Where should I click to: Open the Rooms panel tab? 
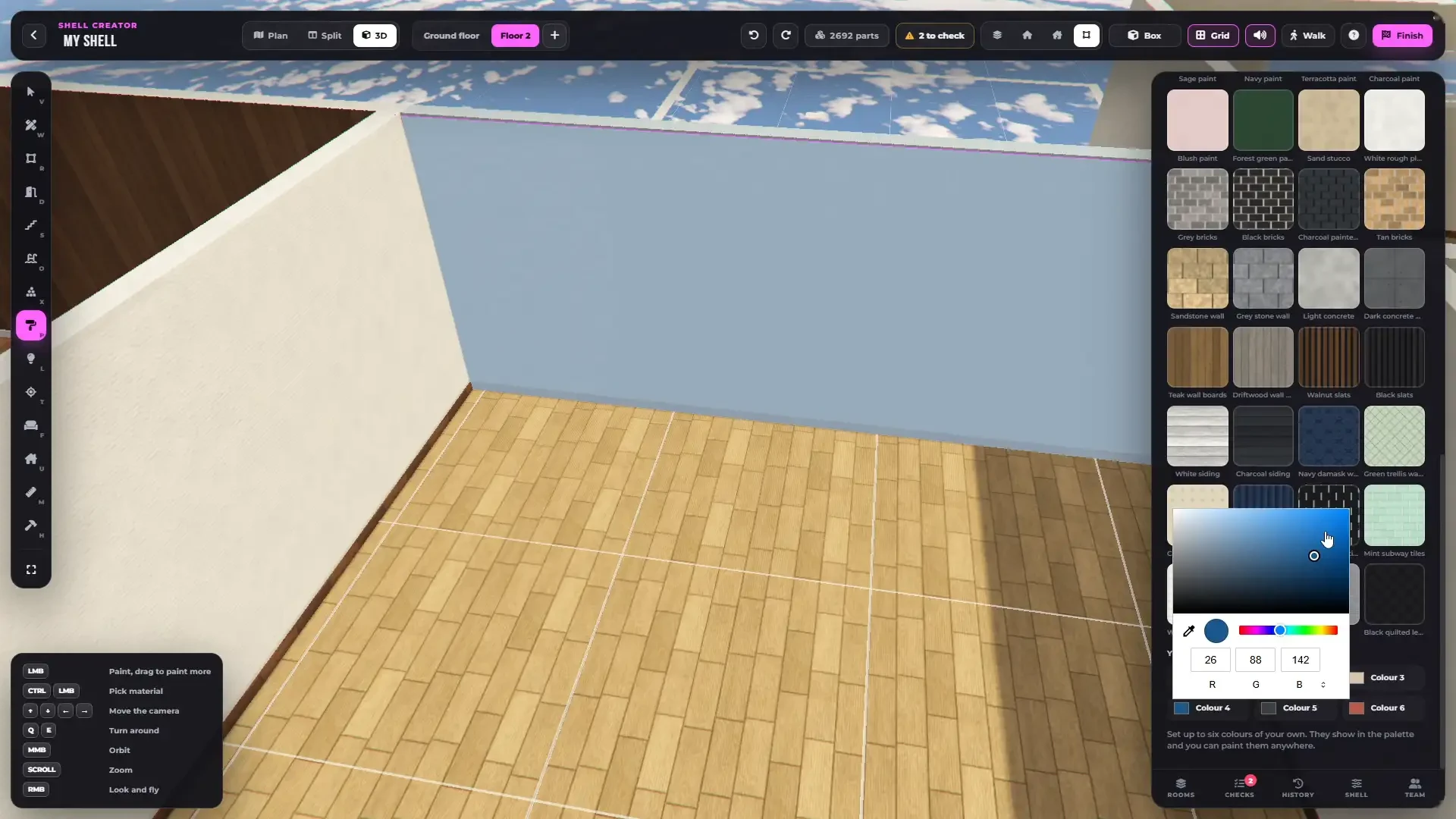[x=1181, y=788]
